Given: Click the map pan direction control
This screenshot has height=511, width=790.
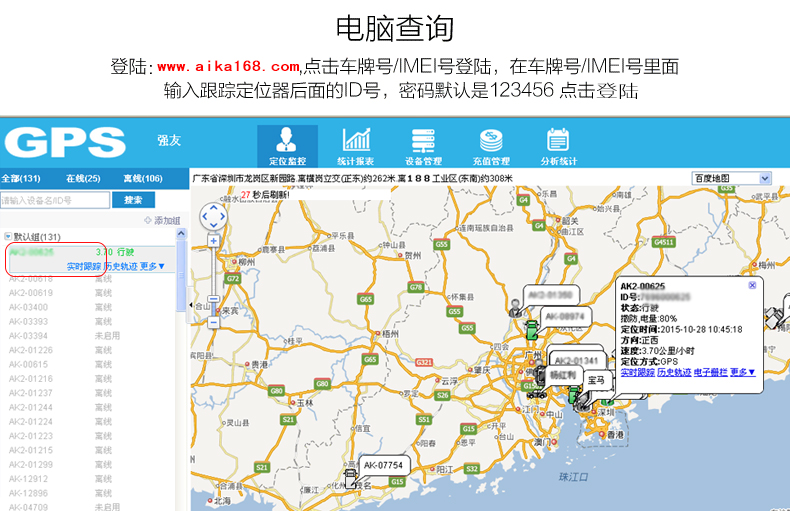Looking at the screenshot, I should pyautogui.click(x=214, y=217).
